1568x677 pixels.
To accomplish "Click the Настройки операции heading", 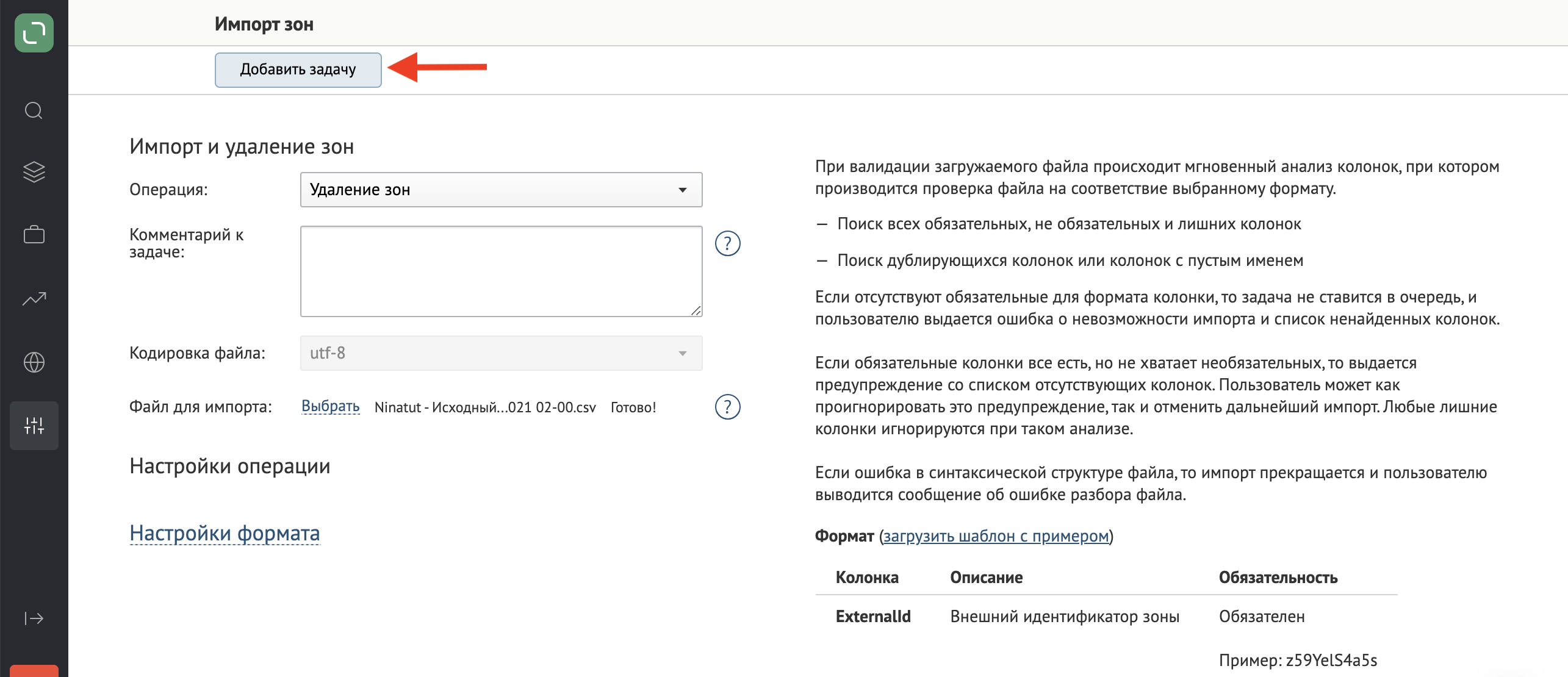I will pyautogui.click(x=230, y=467).
